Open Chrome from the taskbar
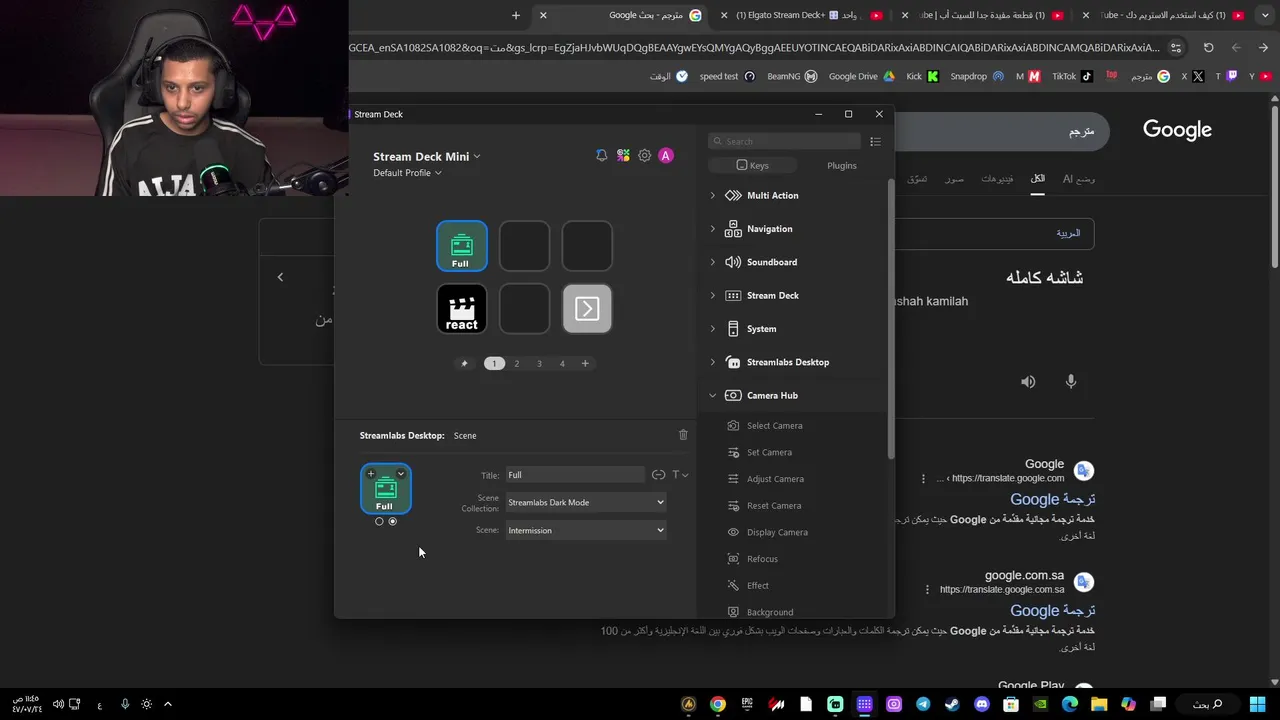 [x=718, y=705]
